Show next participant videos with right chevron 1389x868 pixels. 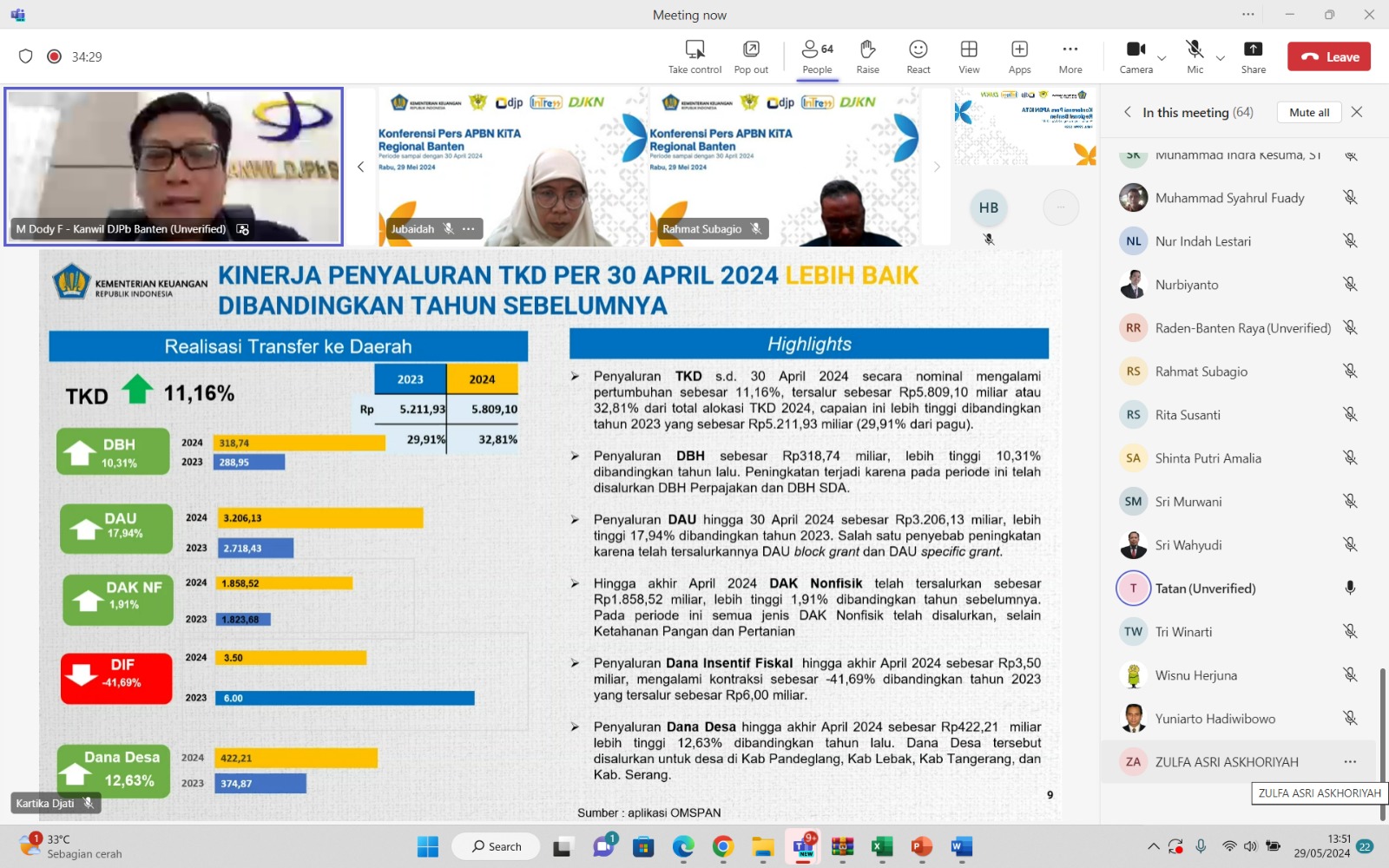pyautogui.click(x=937, y=167)
